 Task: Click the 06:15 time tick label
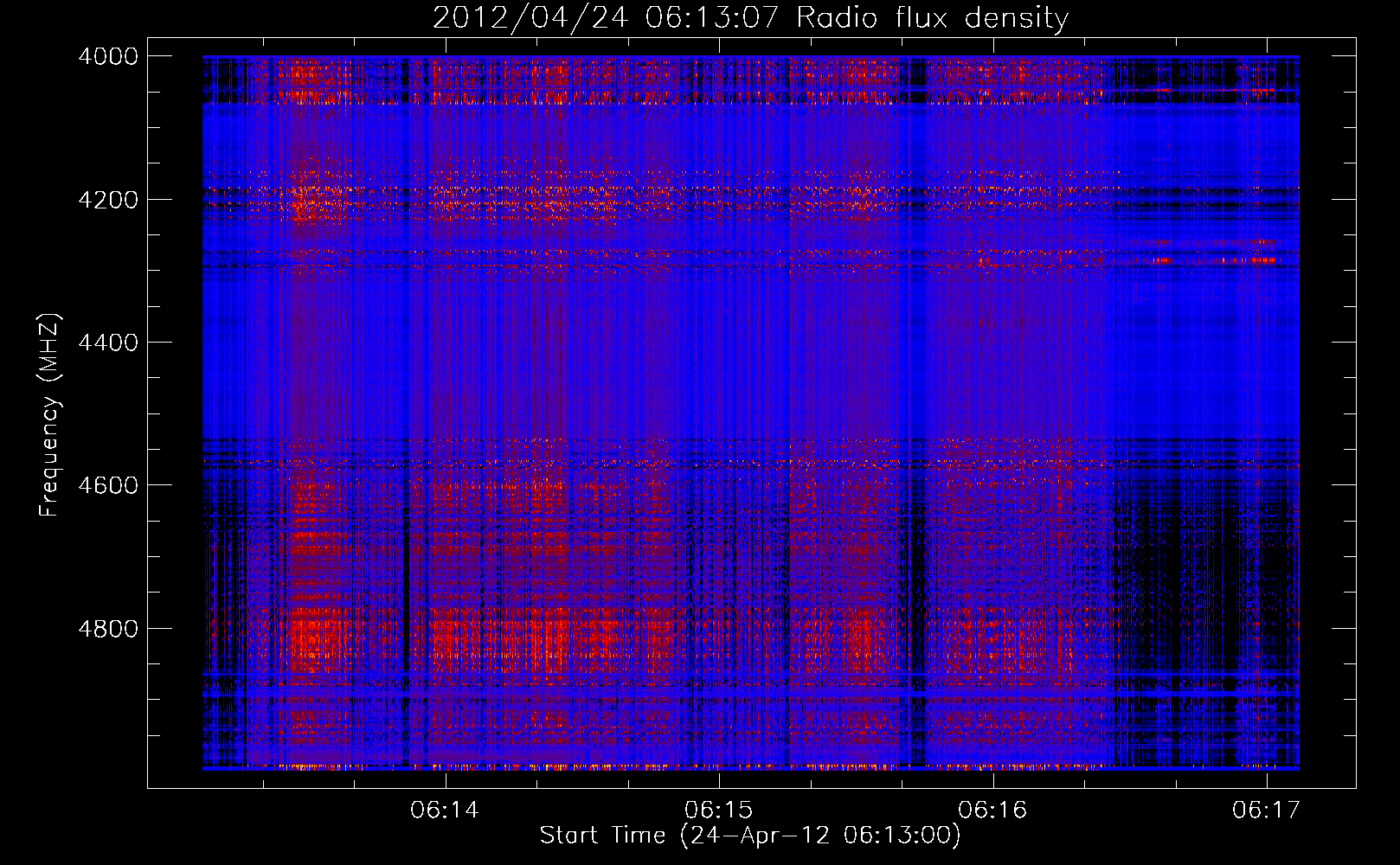[x=719, y=810]
